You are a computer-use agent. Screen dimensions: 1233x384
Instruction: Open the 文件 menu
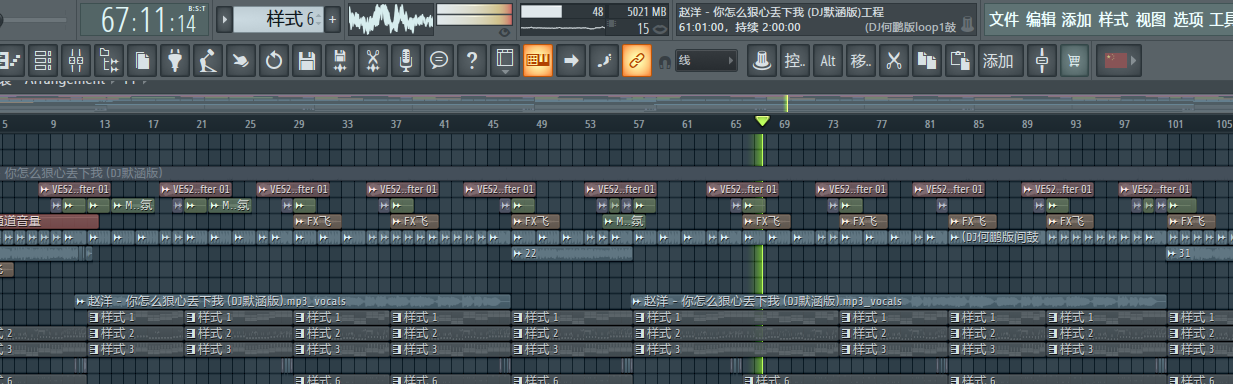tap(1003, 20)
